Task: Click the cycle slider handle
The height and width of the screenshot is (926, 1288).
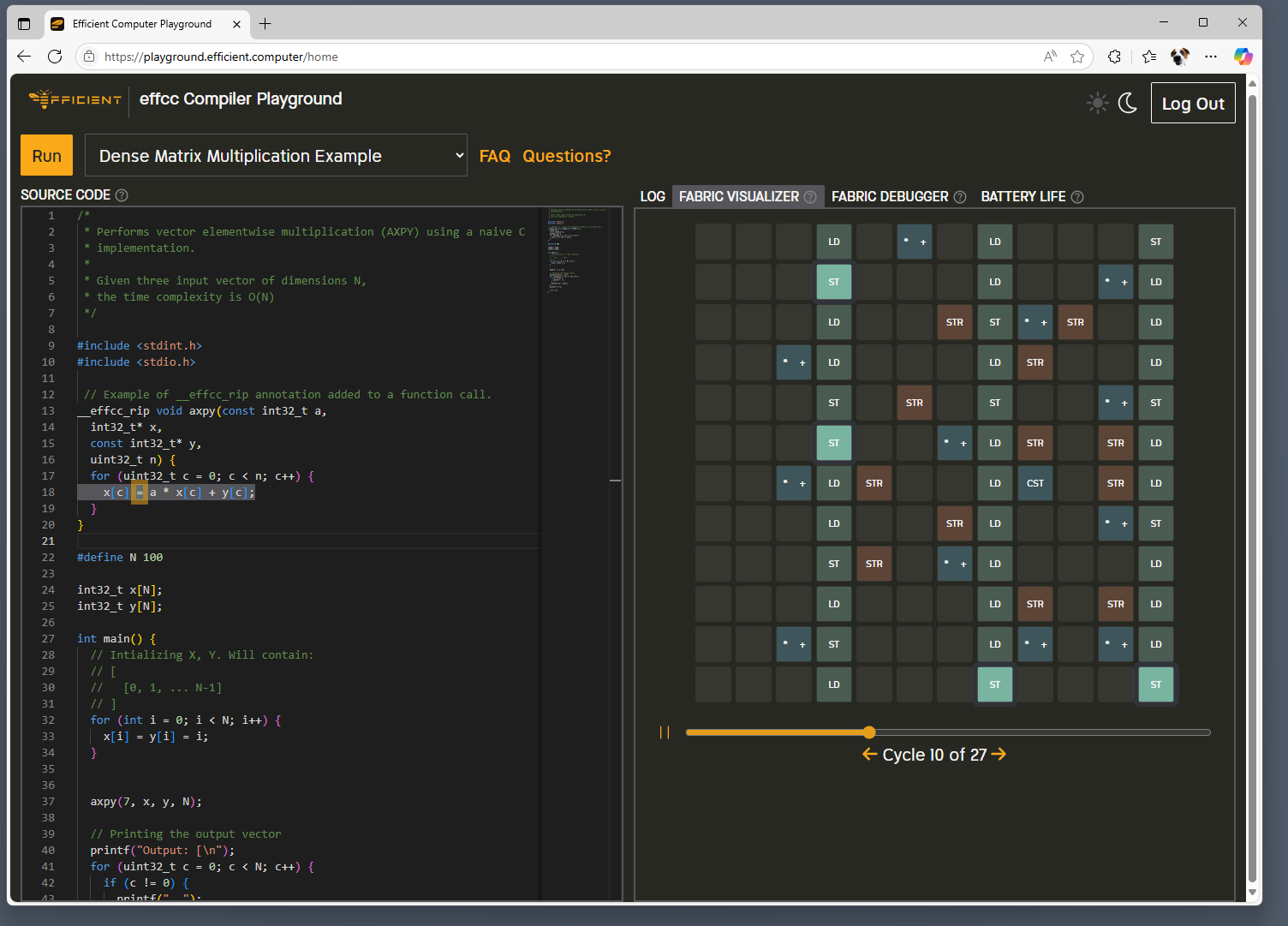Action: [869, 732]
